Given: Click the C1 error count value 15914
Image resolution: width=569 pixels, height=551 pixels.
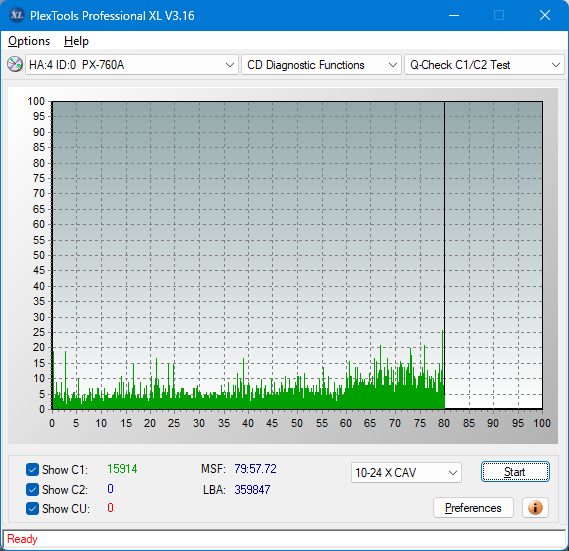Looking at the screenshot, I should 122,469.
